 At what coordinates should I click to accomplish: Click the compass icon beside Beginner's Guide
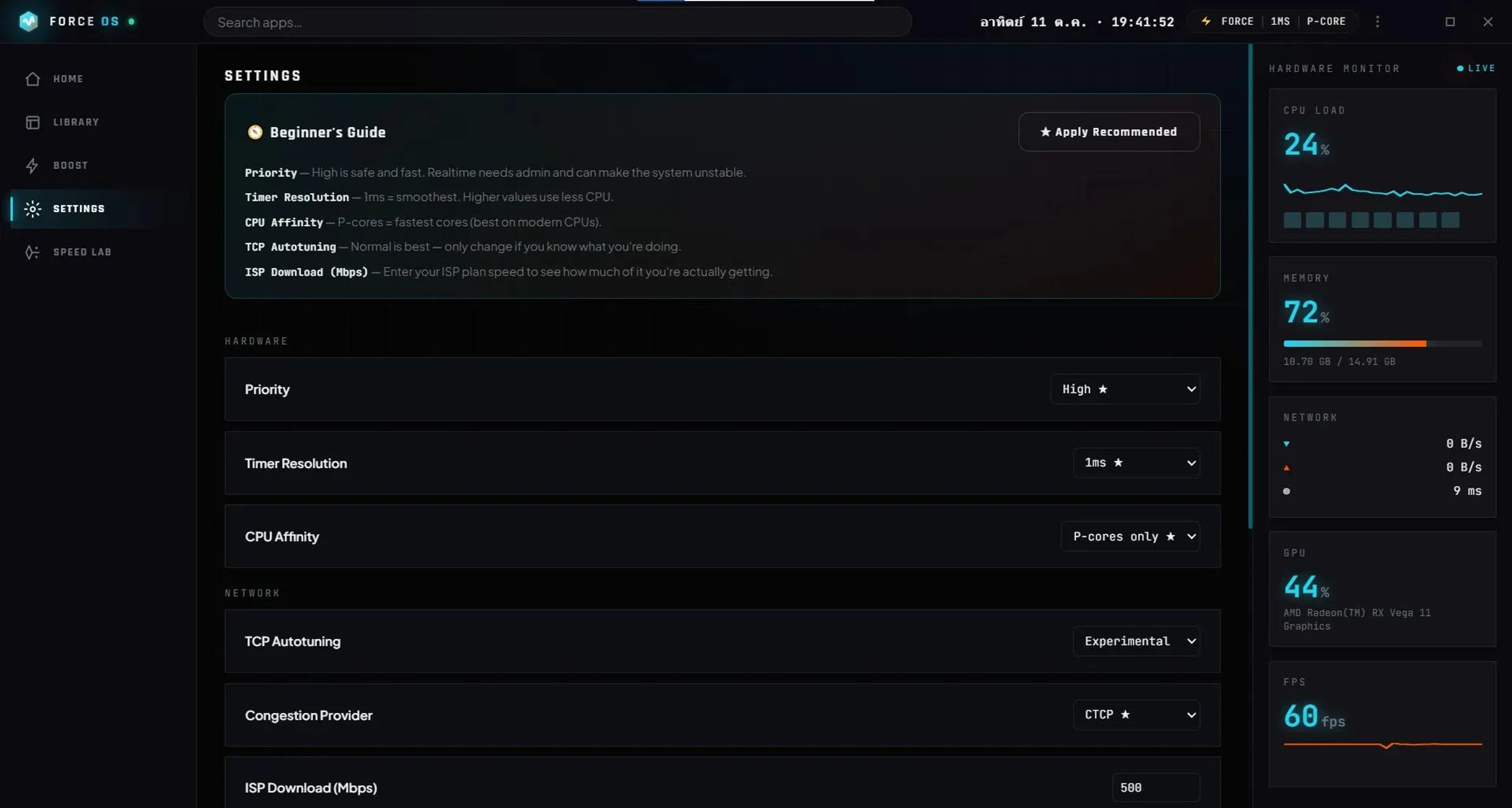click(x=255, y=132)
